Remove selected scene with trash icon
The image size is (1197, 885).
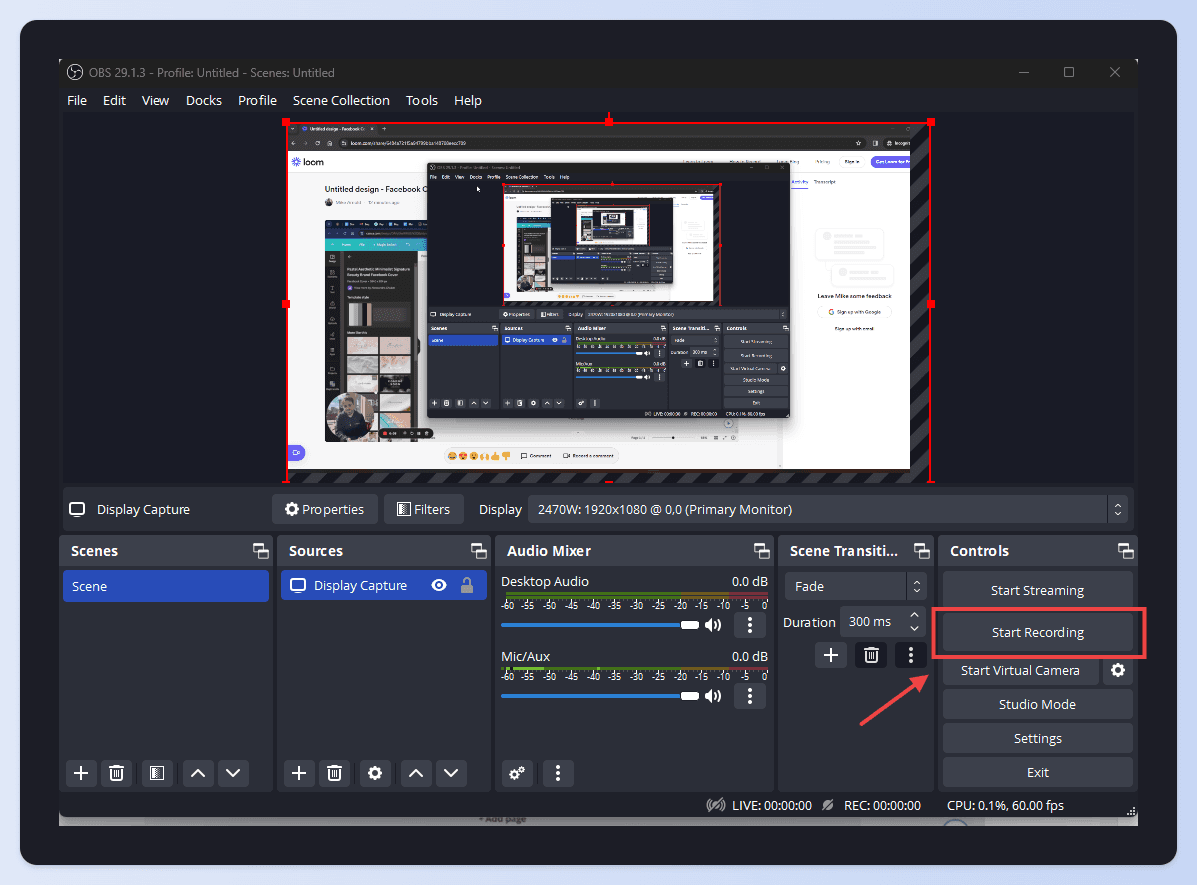[x=116, y=773]
